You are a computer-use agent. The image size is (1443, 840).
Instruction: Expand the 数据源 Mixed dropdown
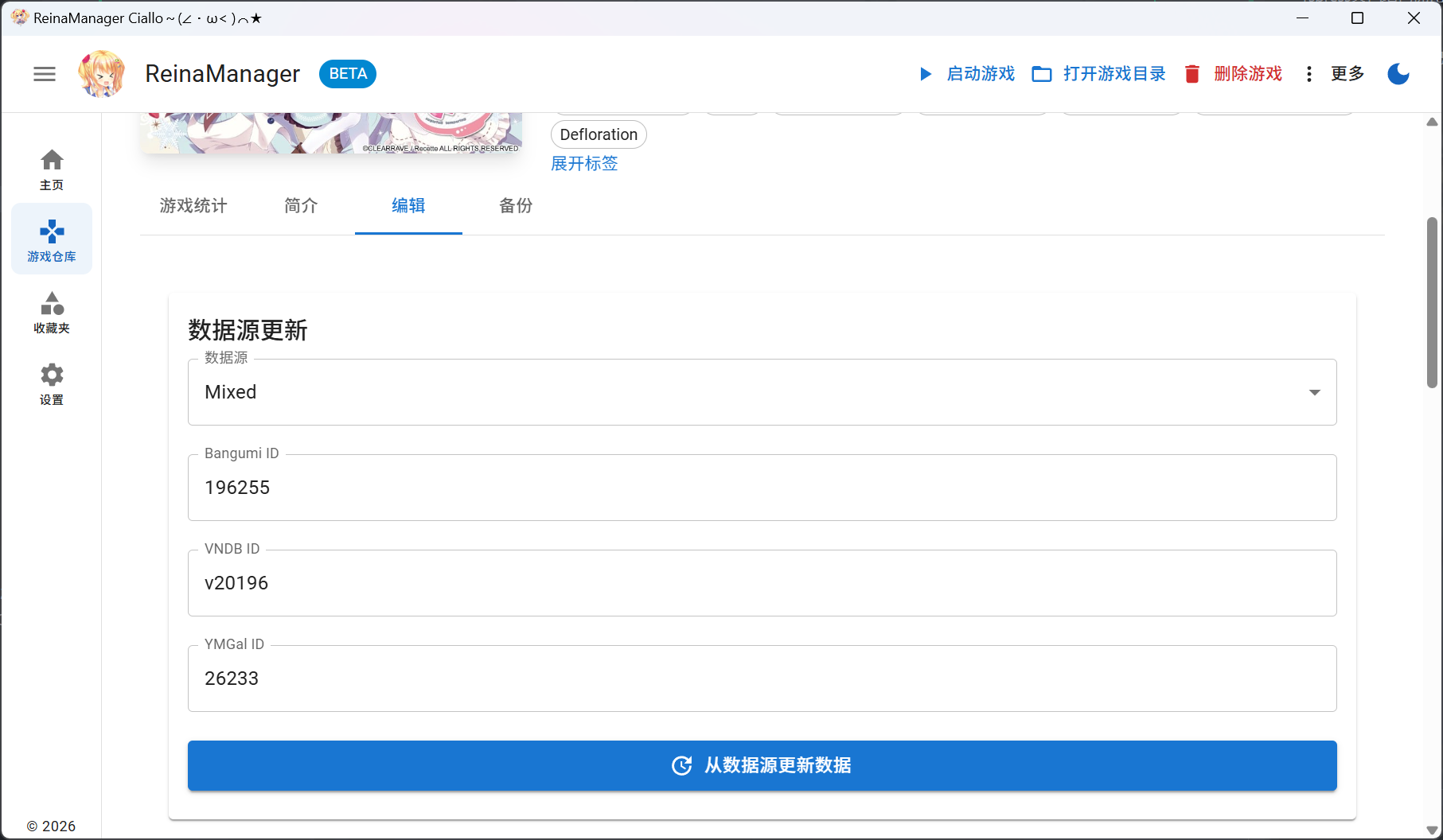pos(762,392)
